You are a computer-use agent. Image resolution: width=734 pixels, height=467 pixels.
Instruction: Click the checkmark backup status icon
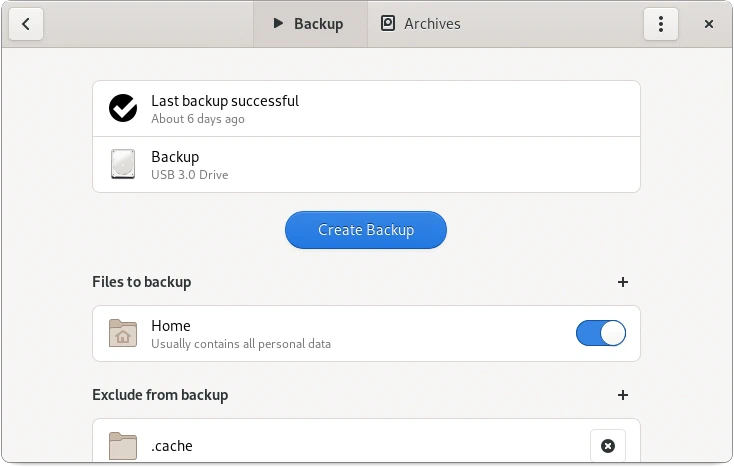[x=123, y=109]
